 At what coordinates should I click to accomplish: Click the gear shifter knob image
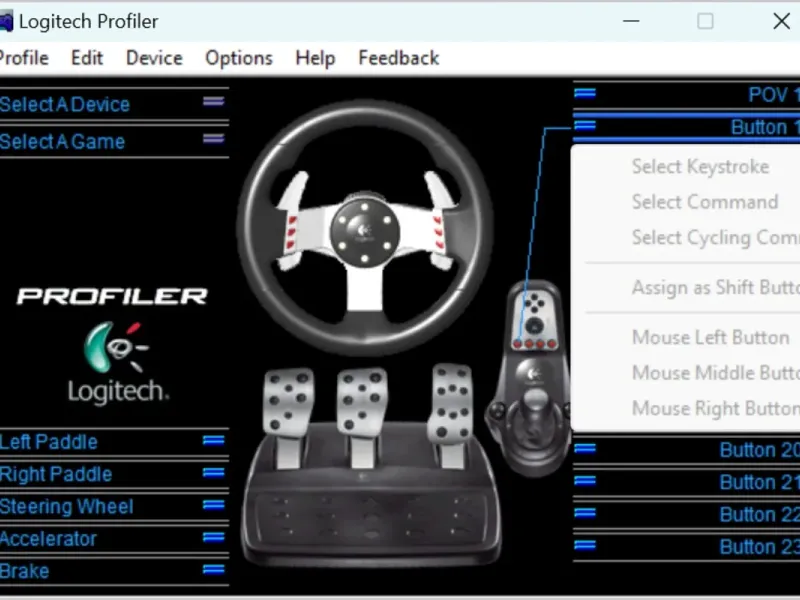tap(535, 402)
